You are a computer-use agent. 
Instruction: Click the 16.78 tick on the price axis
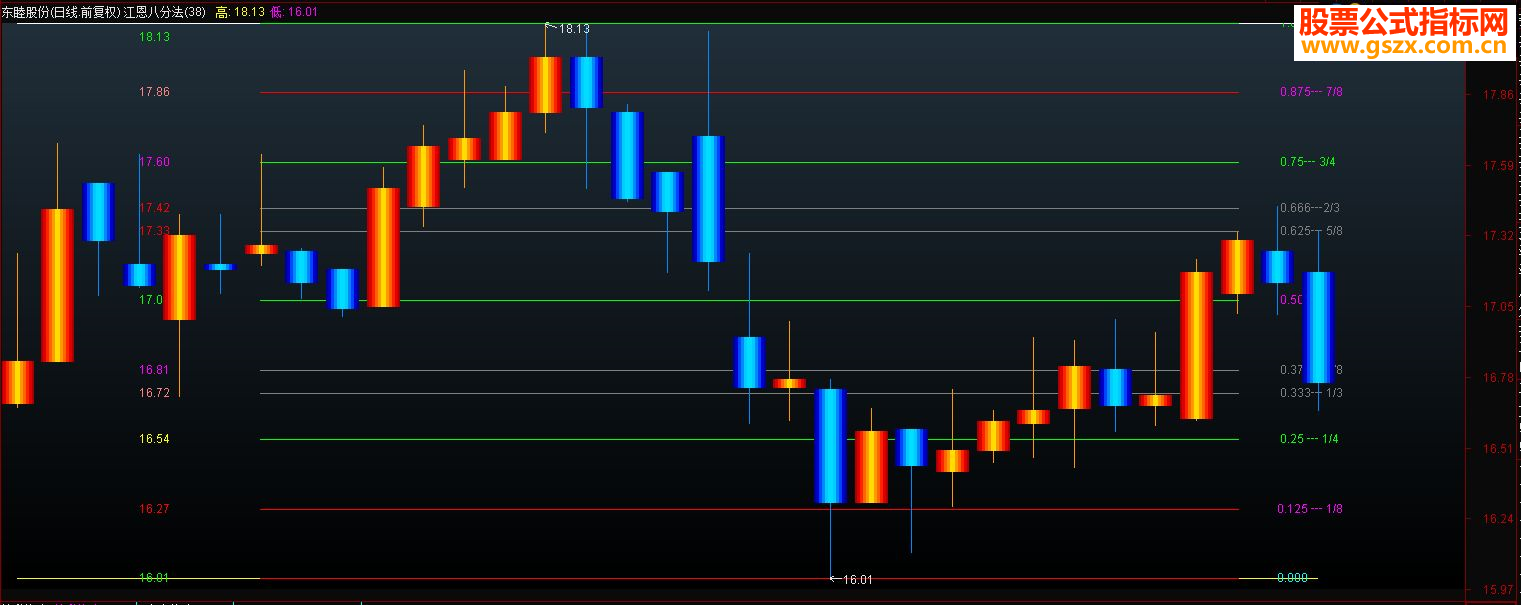tap(1499, 378)
